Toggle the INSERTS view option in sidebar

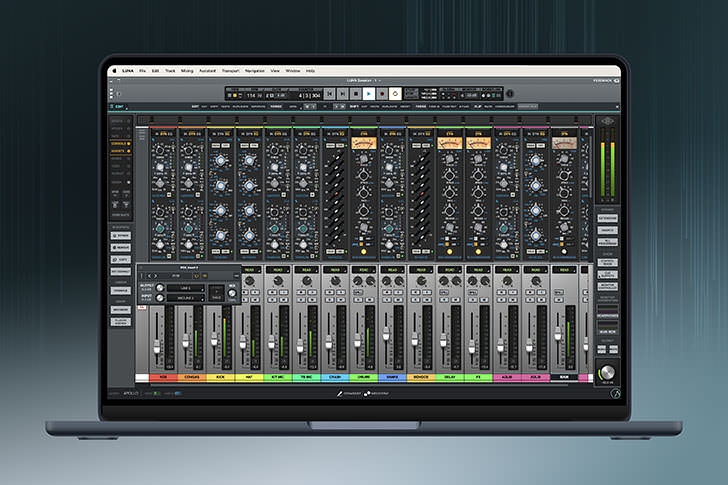[x=120, y=151]
